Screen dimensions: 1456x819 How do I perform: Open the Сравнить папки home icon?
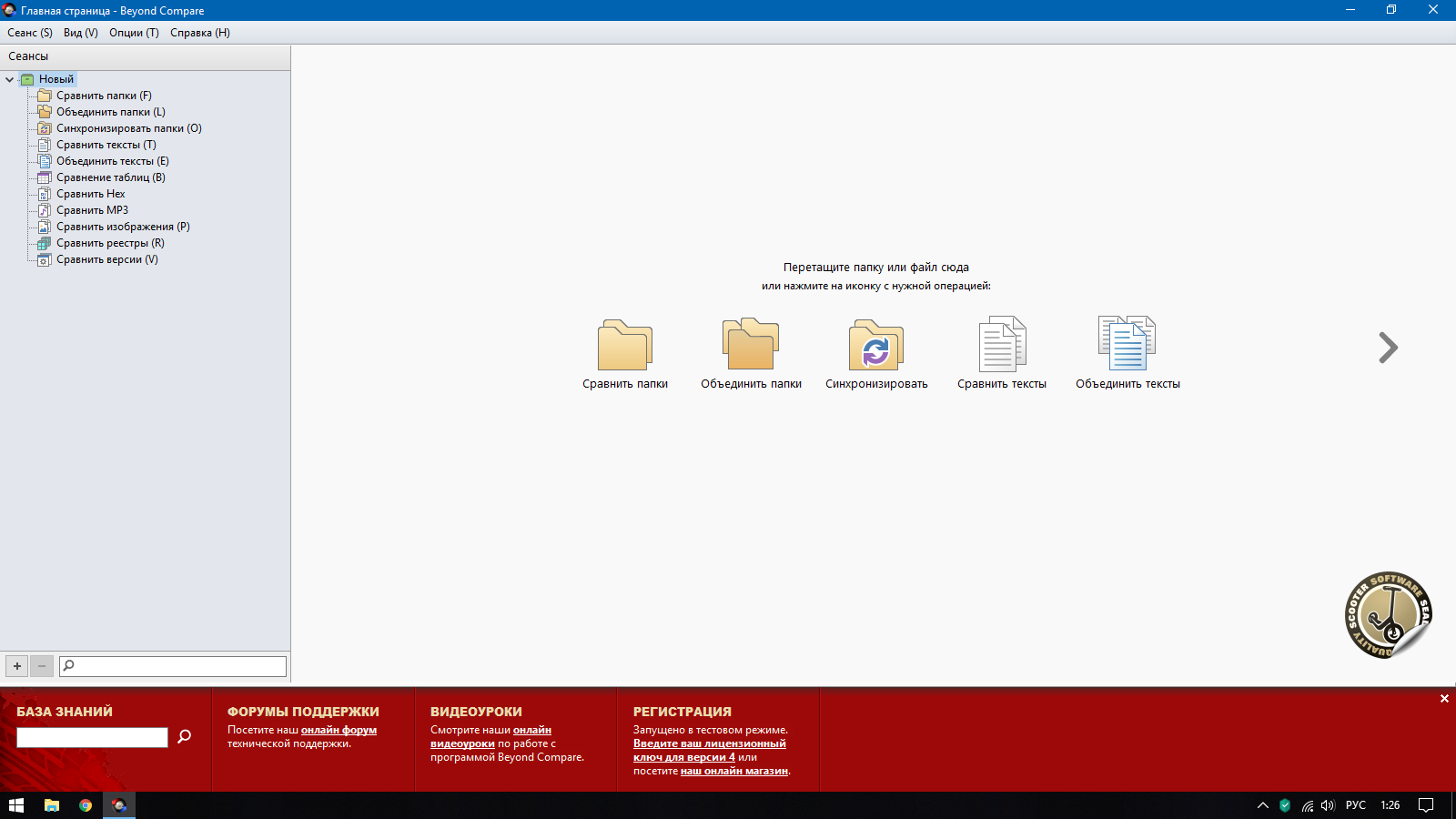(625, 353)
